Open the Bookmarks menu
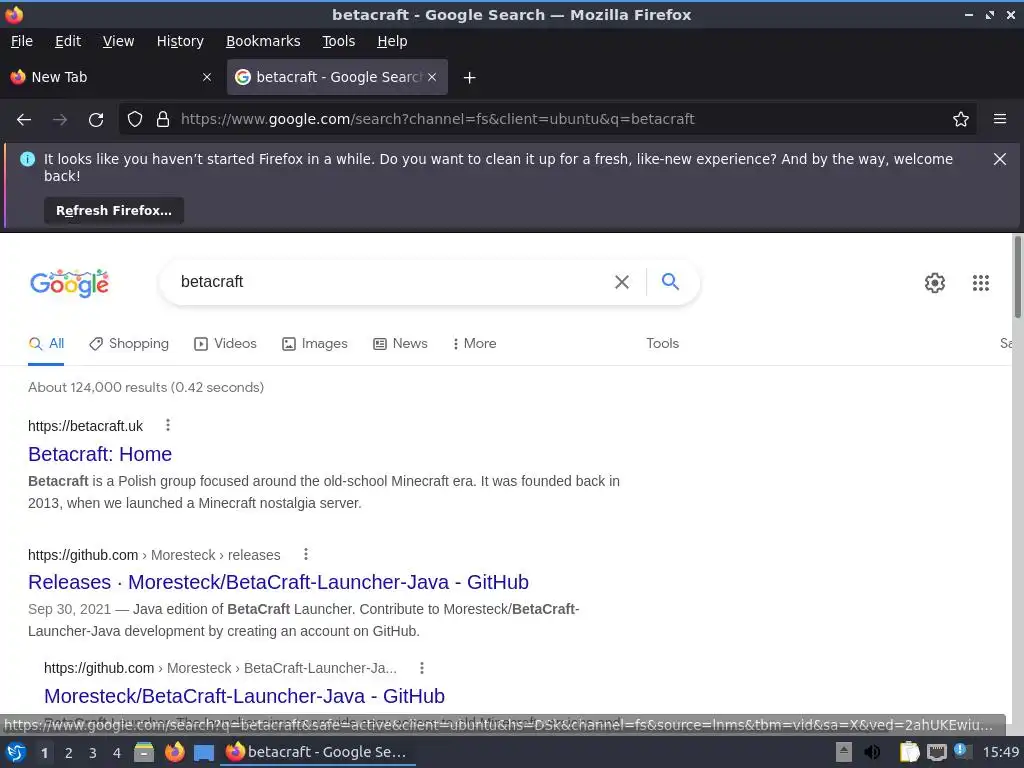Image resolution: width=1024 pixels, height=768 pixels. (x=263, y=41)
